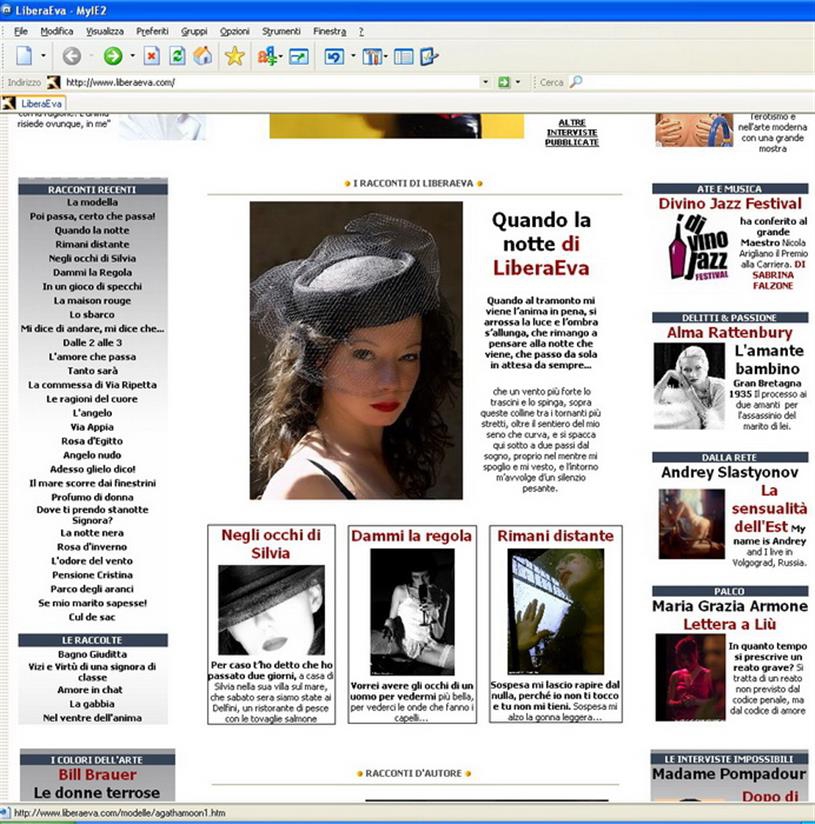
Task: Expand the undo icon dropdown arrow
Action: [x=353, y=56]
